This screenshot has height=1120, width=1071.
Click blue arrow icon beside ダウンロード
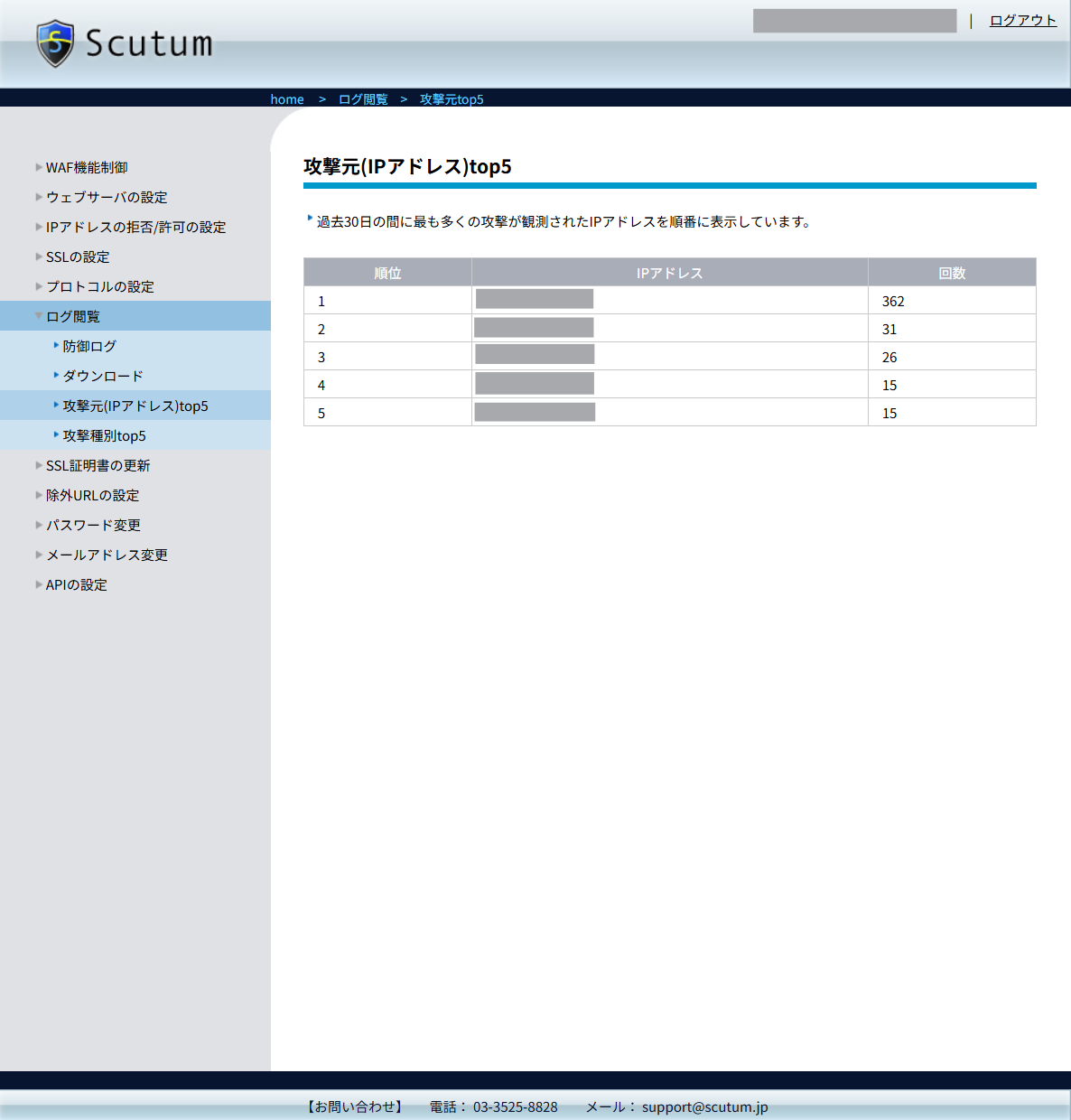point(56,375)
